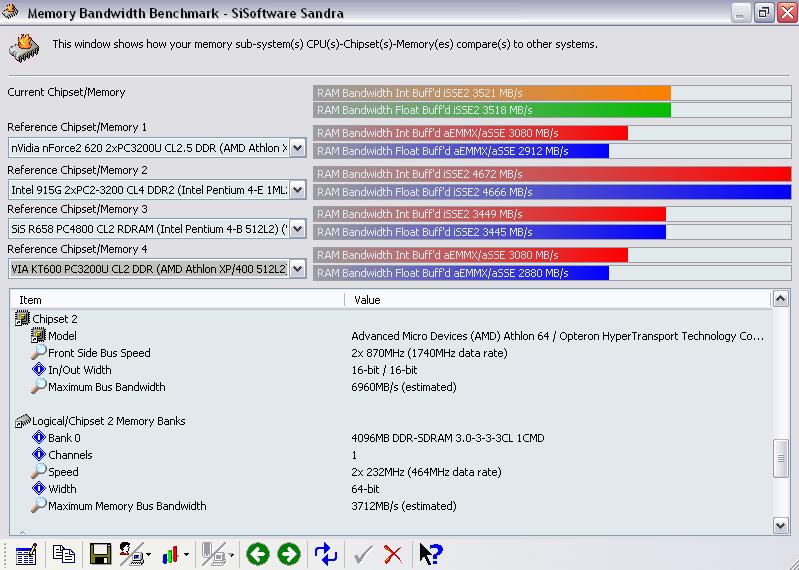Click the Value column header
Screen dimensions: 799x570
558,300
